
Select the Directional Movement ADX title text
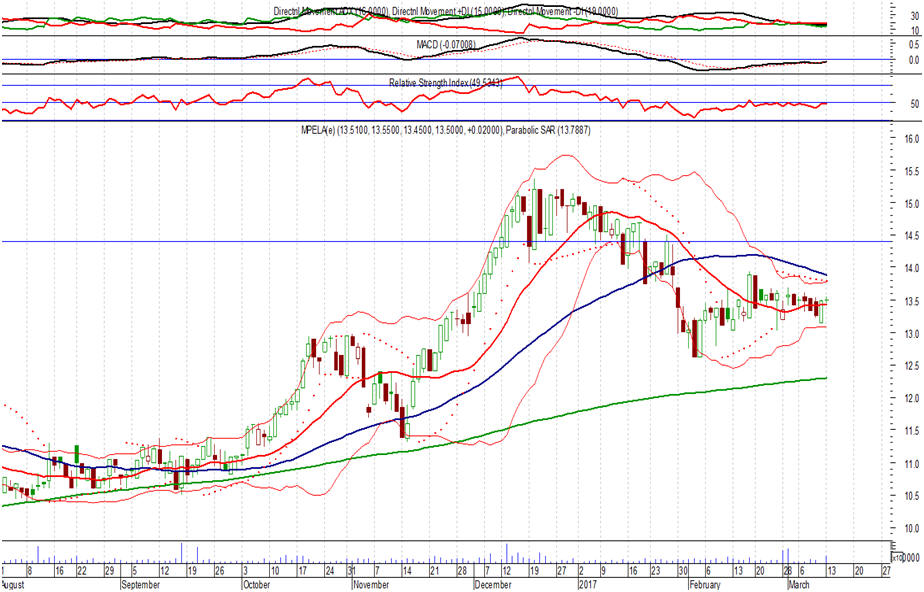point(331,11)
